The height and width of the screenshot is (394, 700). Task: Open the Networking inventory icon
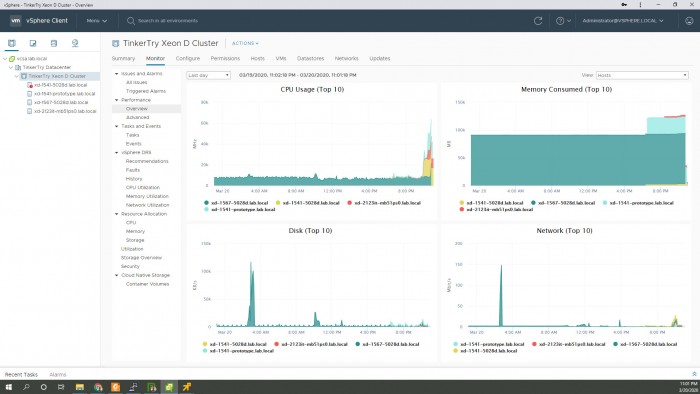75,43
